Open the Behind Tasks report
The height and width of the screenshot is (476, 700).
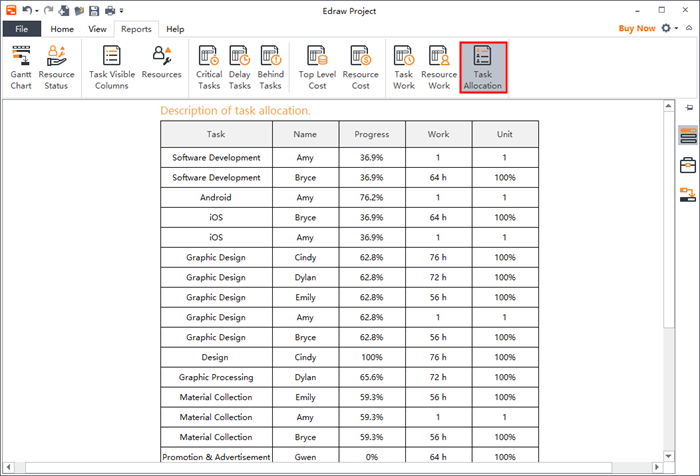click(271, 67)
